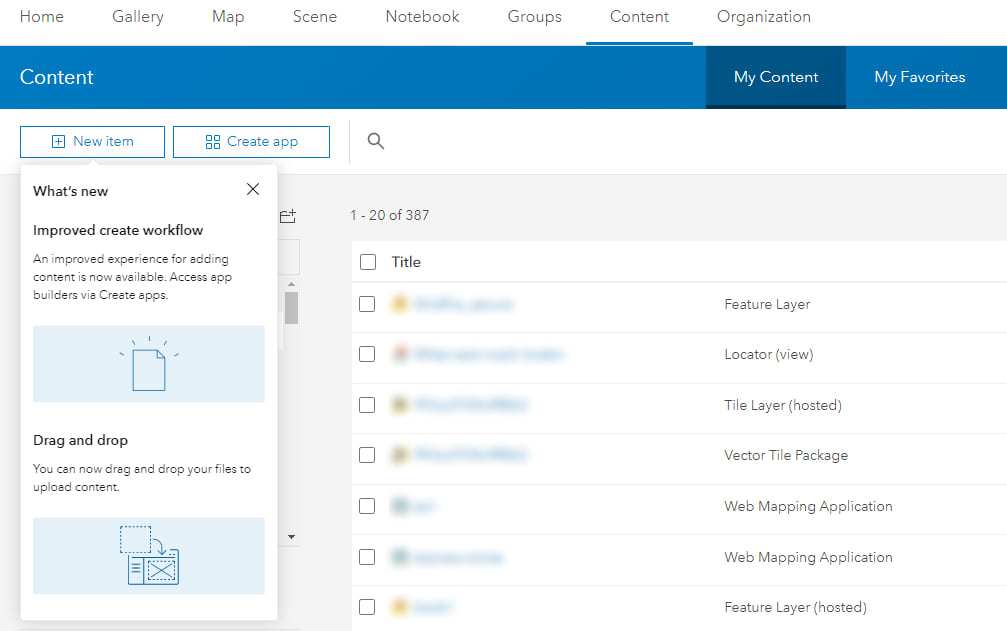This screenshot has width=1007, height=631.
Task: Click the folder list scroll up arrow
Action: click(292, 284)
